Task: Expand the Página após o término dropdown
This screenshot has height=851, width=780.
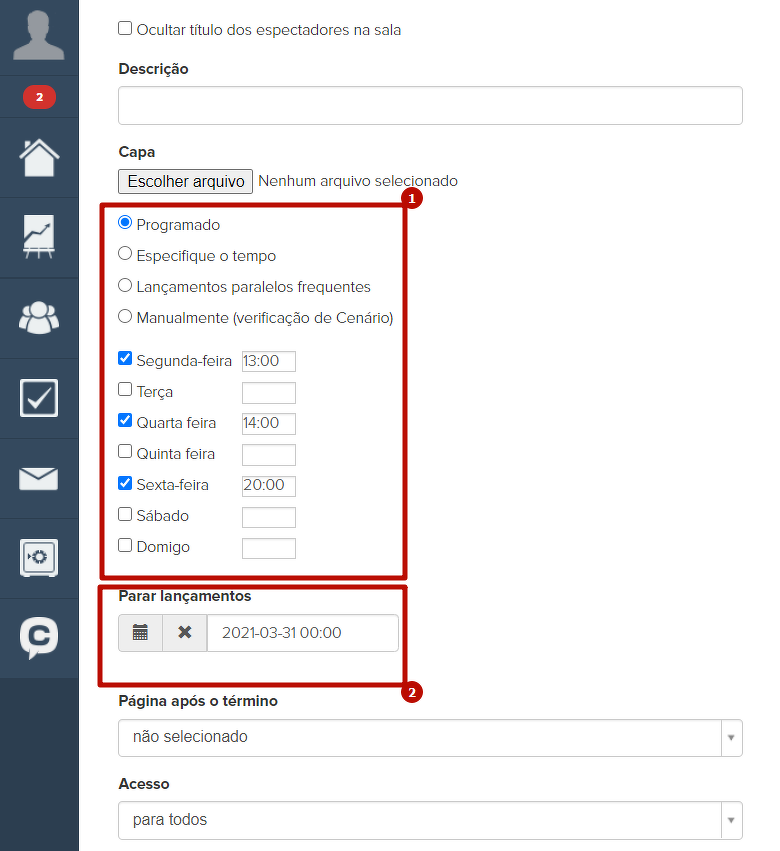Action: point(430,737)
